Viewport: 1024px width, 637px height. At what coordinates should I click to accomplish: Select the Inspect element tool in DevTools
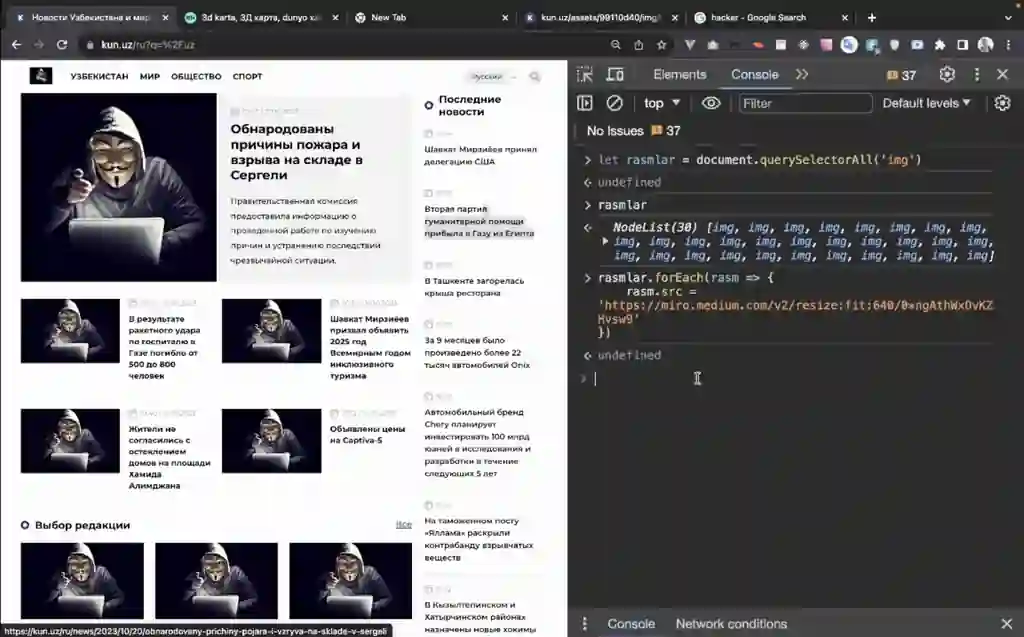point(585,74)
